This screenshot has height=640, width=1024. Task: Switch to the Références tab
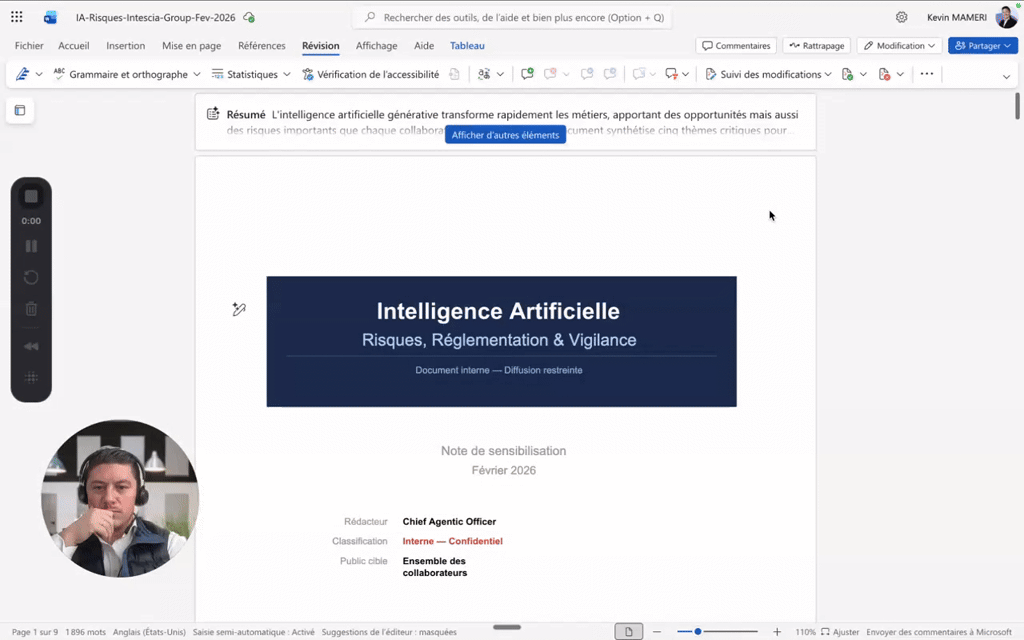pyautogui.click(x=262, y=46)
